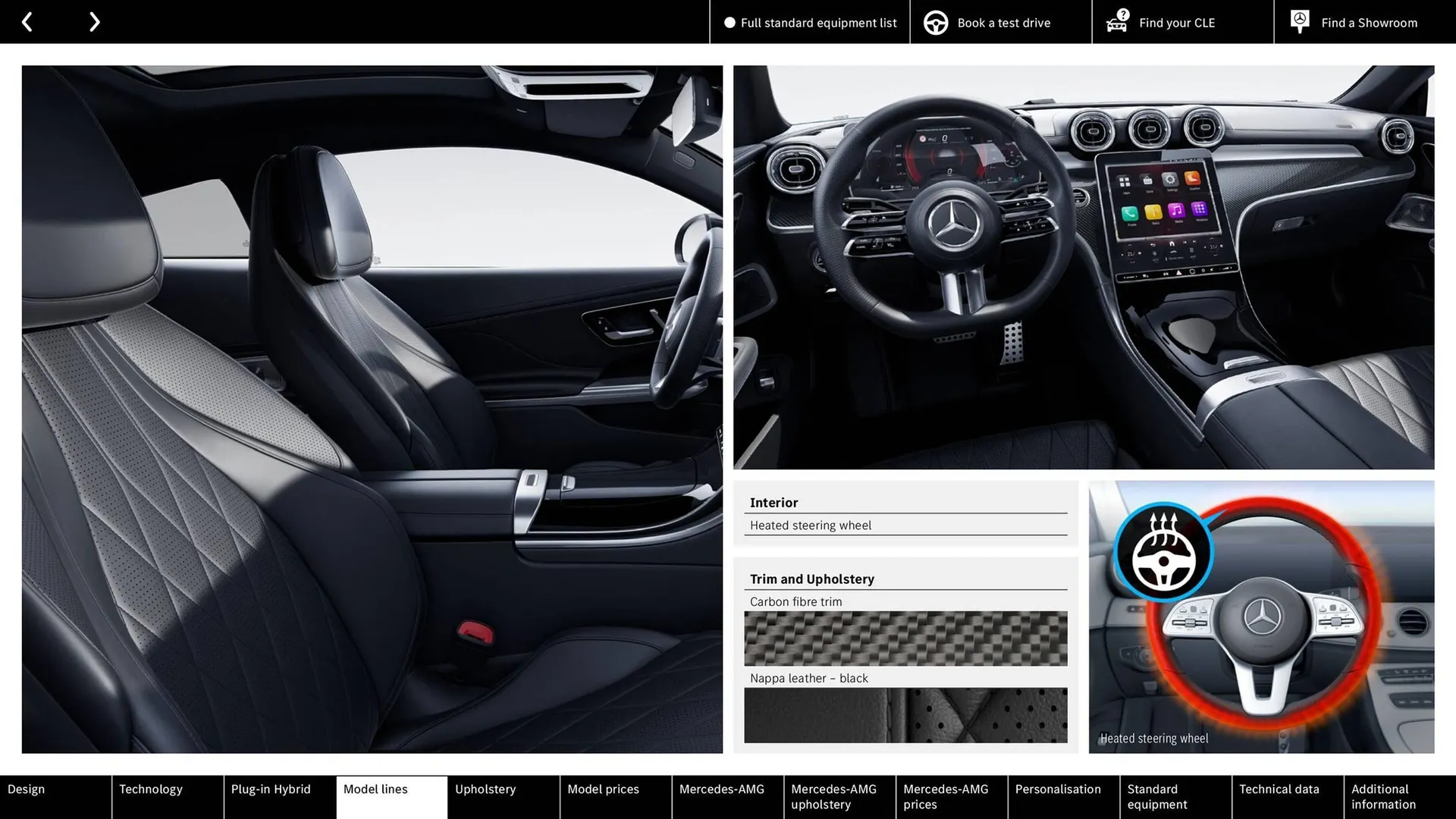Select the steering wheel test drive icon
The height and width of the screenshot is (819, 1456).
coord(935,22)
